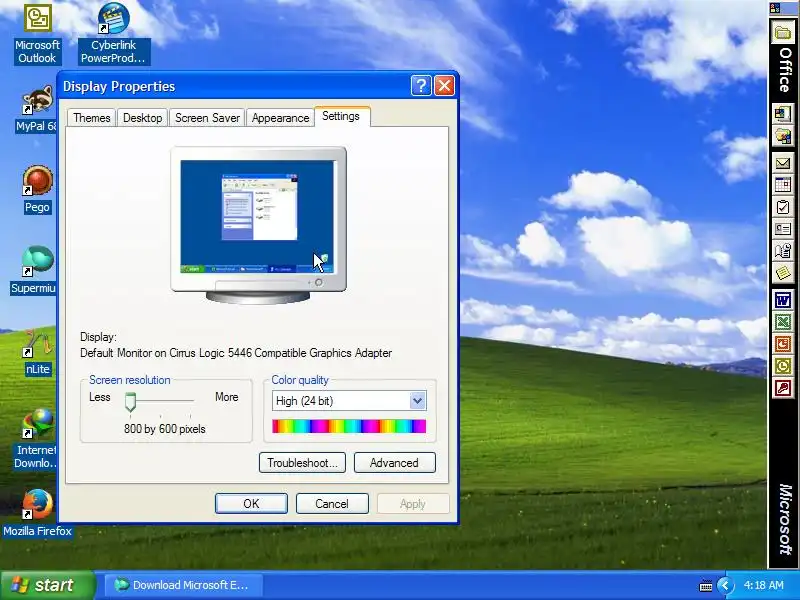Confirm with the OK button
The height and width of the screenshot is (600, 800).
pyautogui.click(x=251, y=504)
